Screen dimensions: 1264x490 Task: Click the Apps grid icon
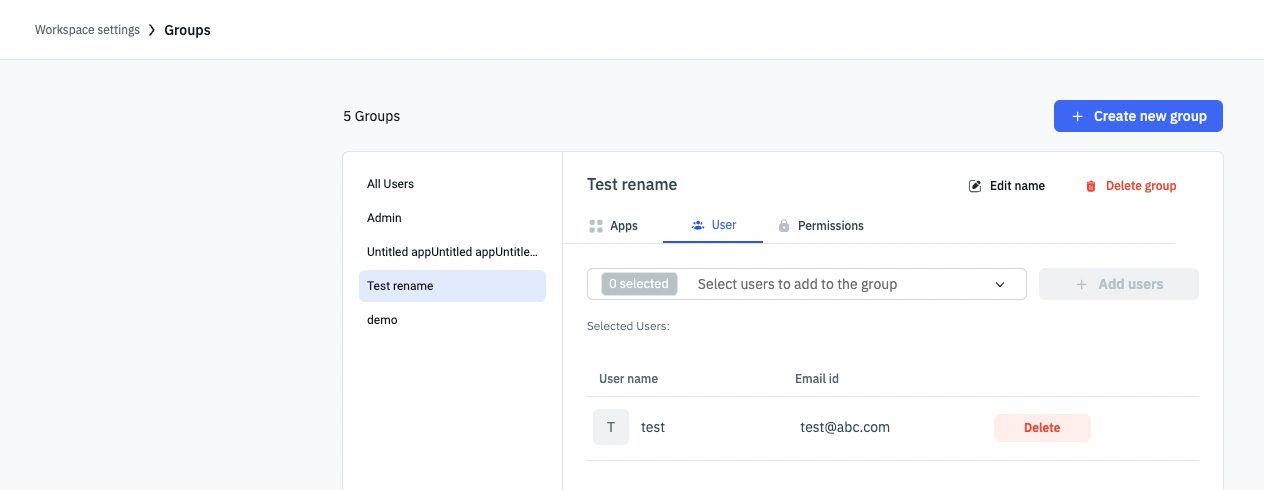(x=596, y=226)
